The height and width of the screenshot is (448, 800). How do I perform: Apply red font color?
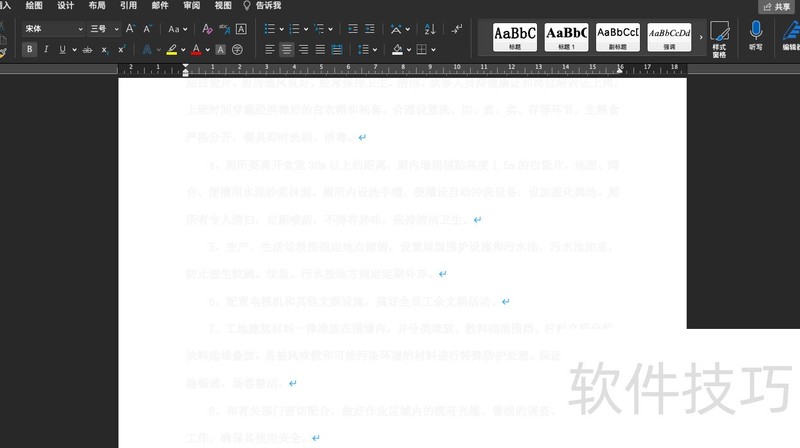196,49
